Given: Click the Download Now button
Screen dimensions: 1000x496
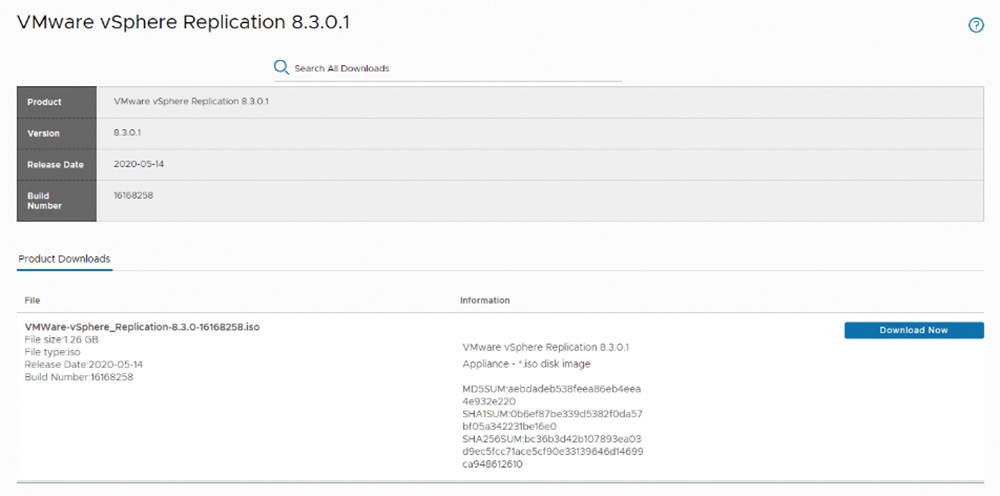Looking at the screenshot, I should (914, 330).
